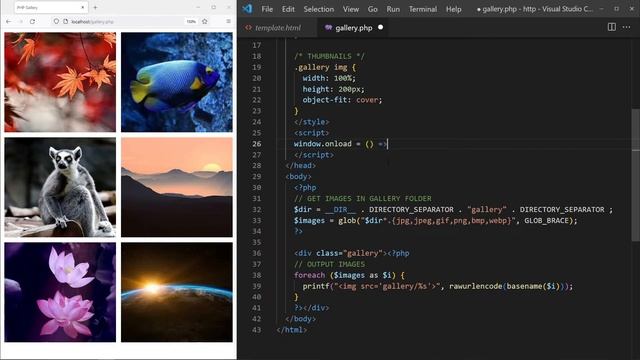640x360 pixels.
Task: Click the 'window.onload' text on line 26
Action: pyautogui.click(x=322, y=144)
